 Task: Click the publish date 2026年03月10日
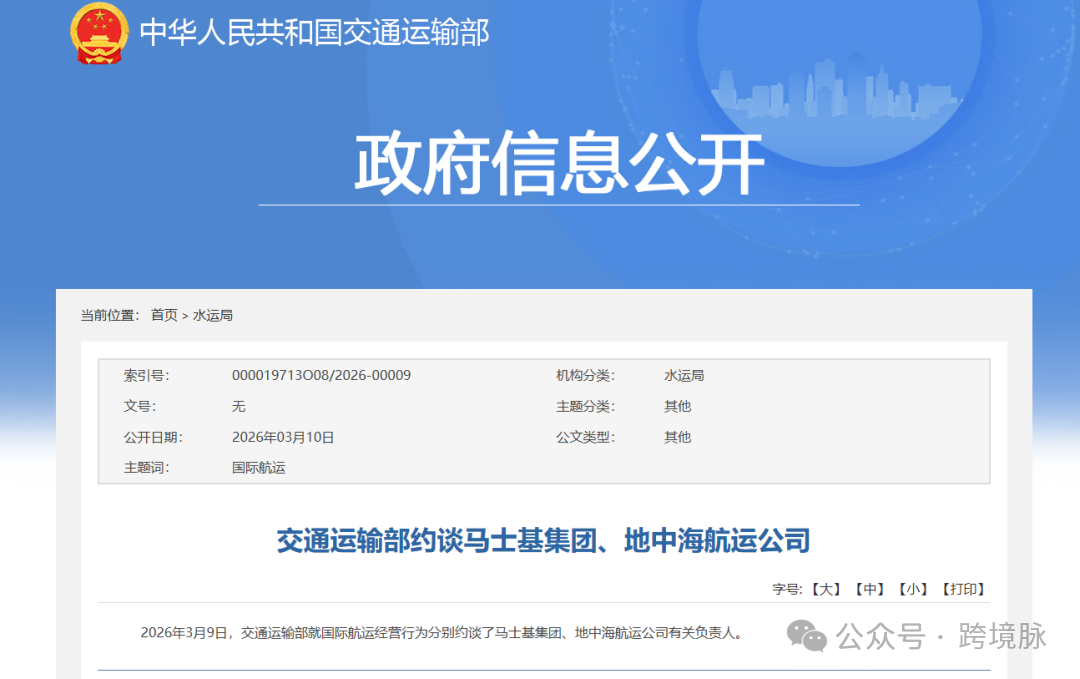click(x=283, y=437)
